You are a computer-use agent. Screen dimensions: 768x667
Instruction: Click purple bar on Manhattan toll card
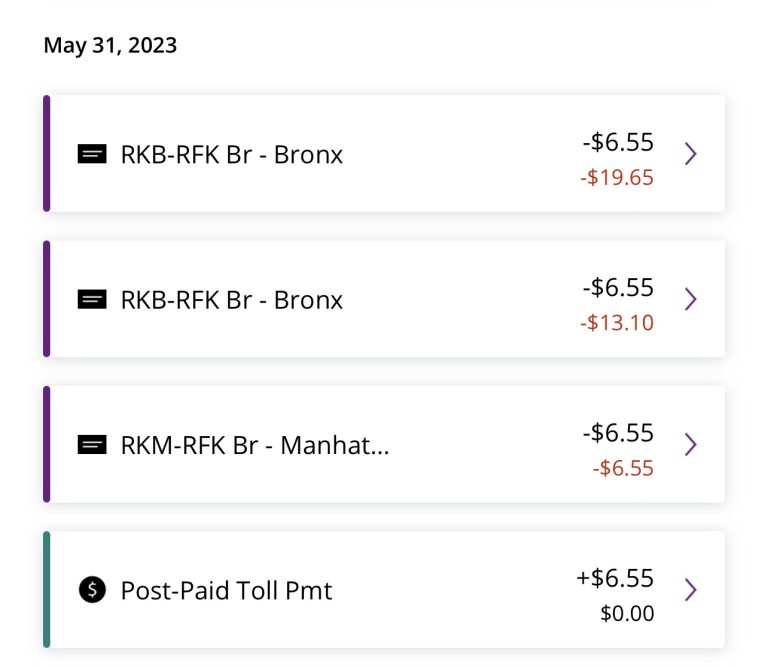(x=47, y=444)
